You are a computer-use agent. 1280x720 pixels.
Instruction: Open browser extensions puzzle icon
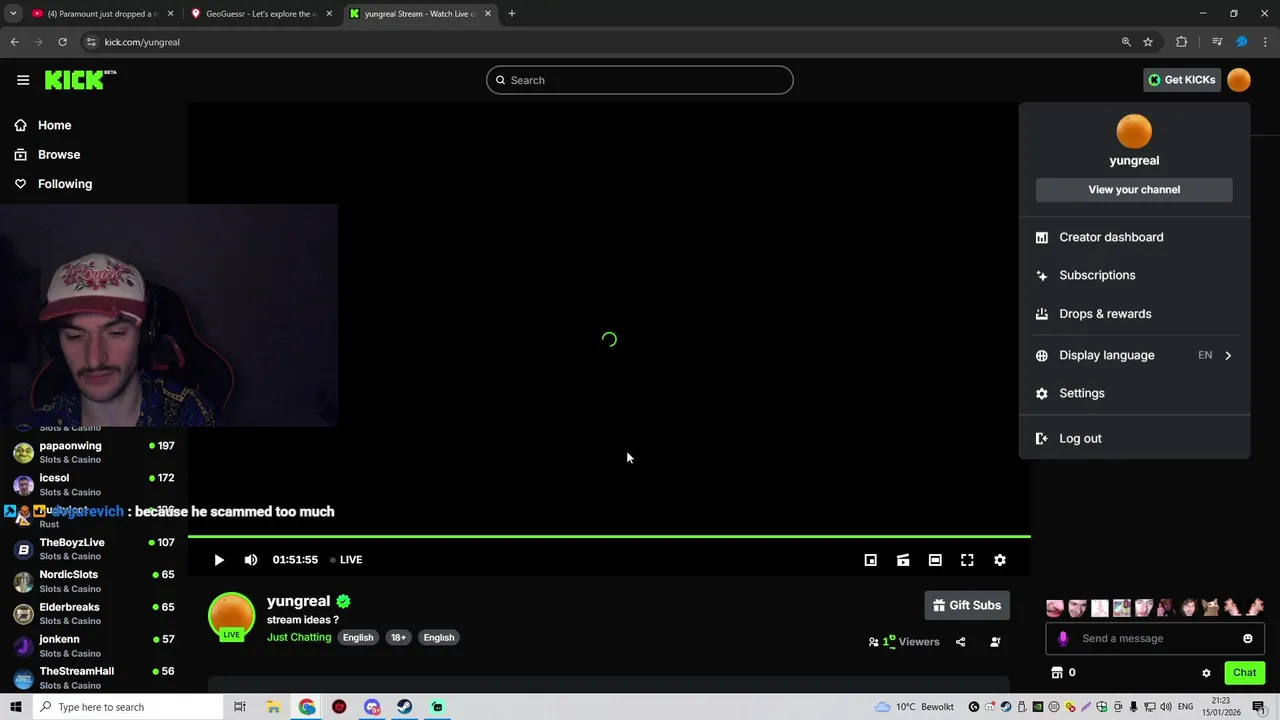click(x=1182, y=42)
